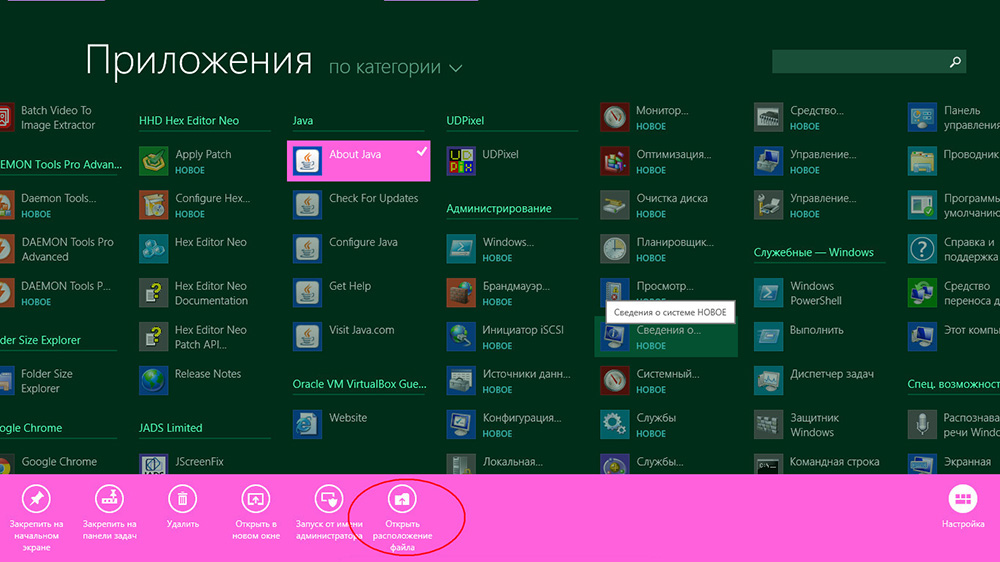Click Открыть в новом окне button

point(256,512)
